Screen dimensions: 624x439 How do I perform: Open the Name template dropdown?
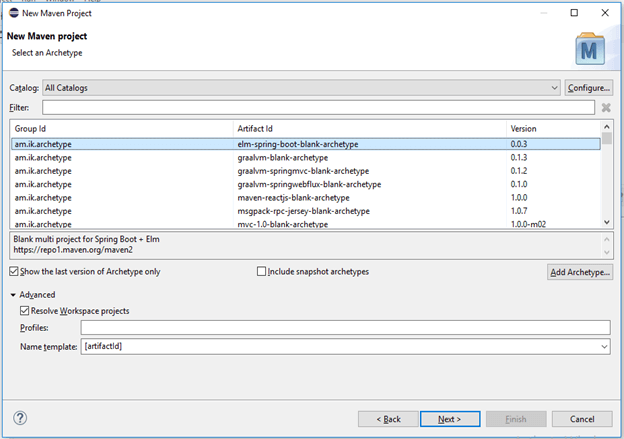click(x=604, y=346)
